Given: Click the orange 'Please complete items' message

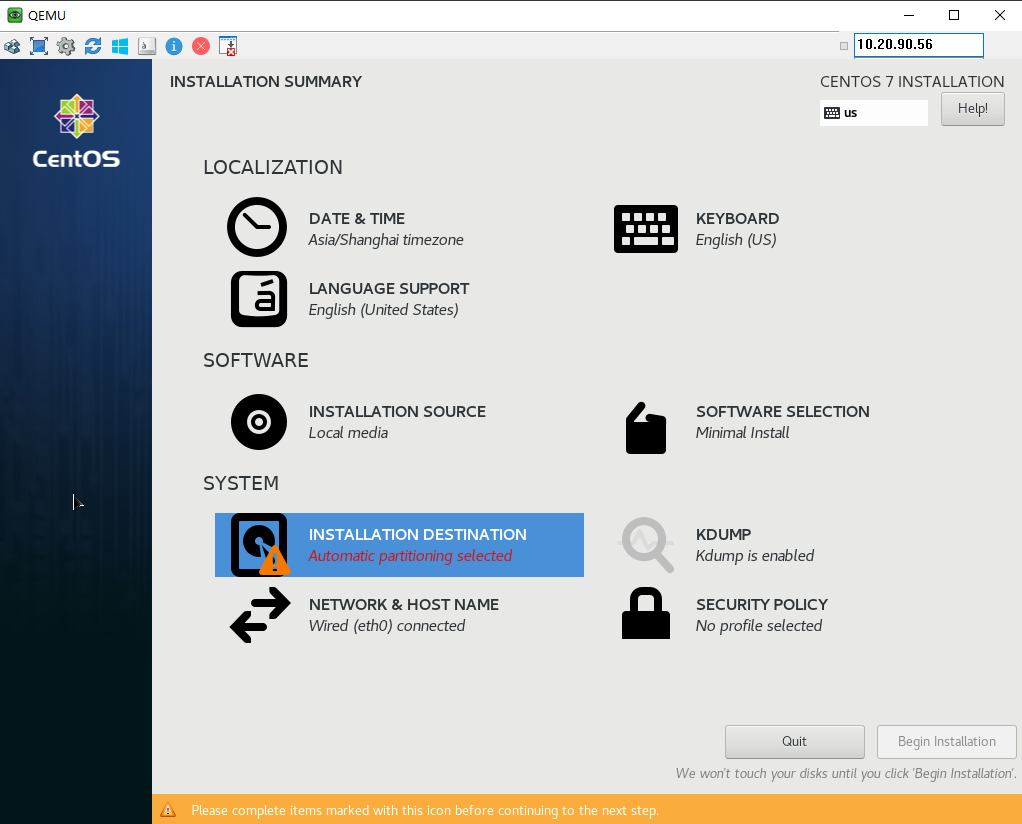Looking at the screenshot, I should click(x=425, y=810).
